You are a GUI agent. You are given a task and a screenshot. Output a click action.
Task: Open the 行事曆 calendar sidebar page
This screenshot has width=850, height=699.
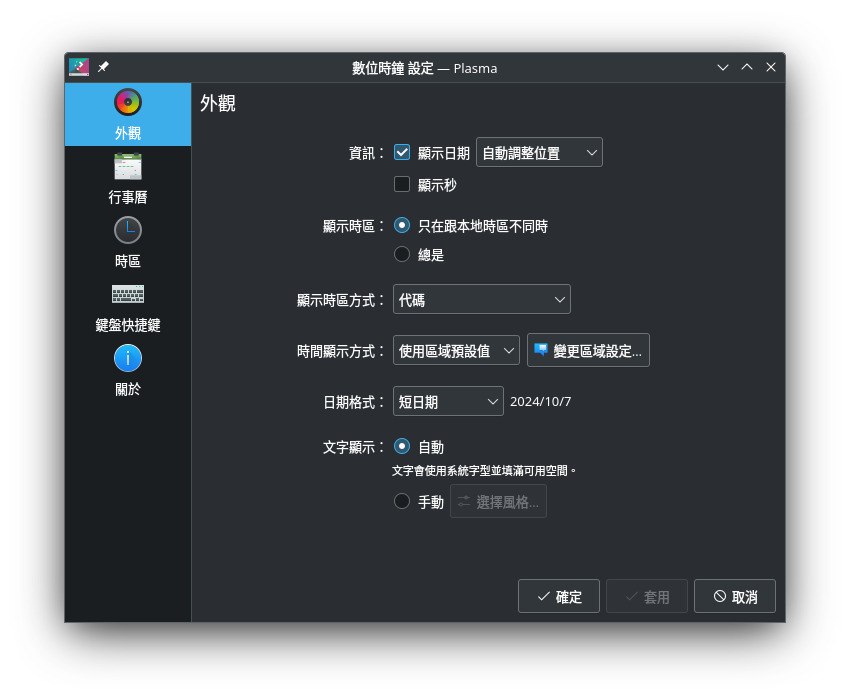127,178
